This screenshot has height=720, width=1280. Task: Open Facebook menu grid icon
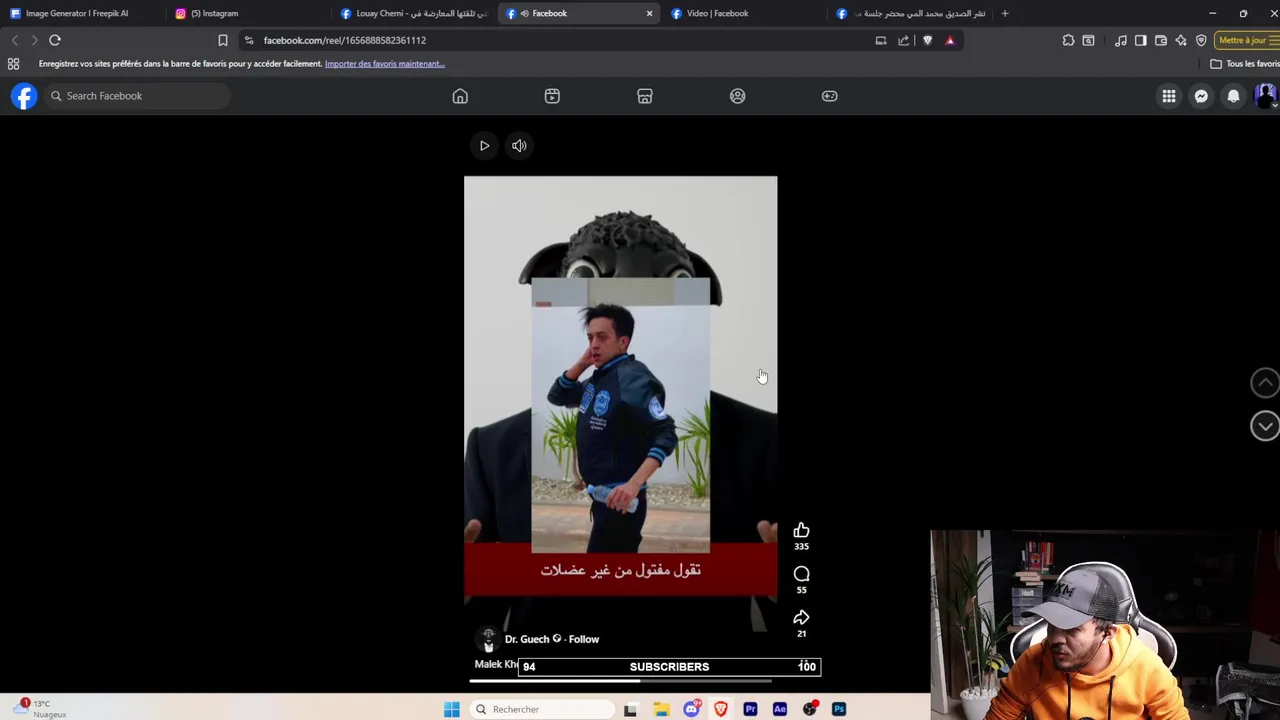pos(1169,96)
